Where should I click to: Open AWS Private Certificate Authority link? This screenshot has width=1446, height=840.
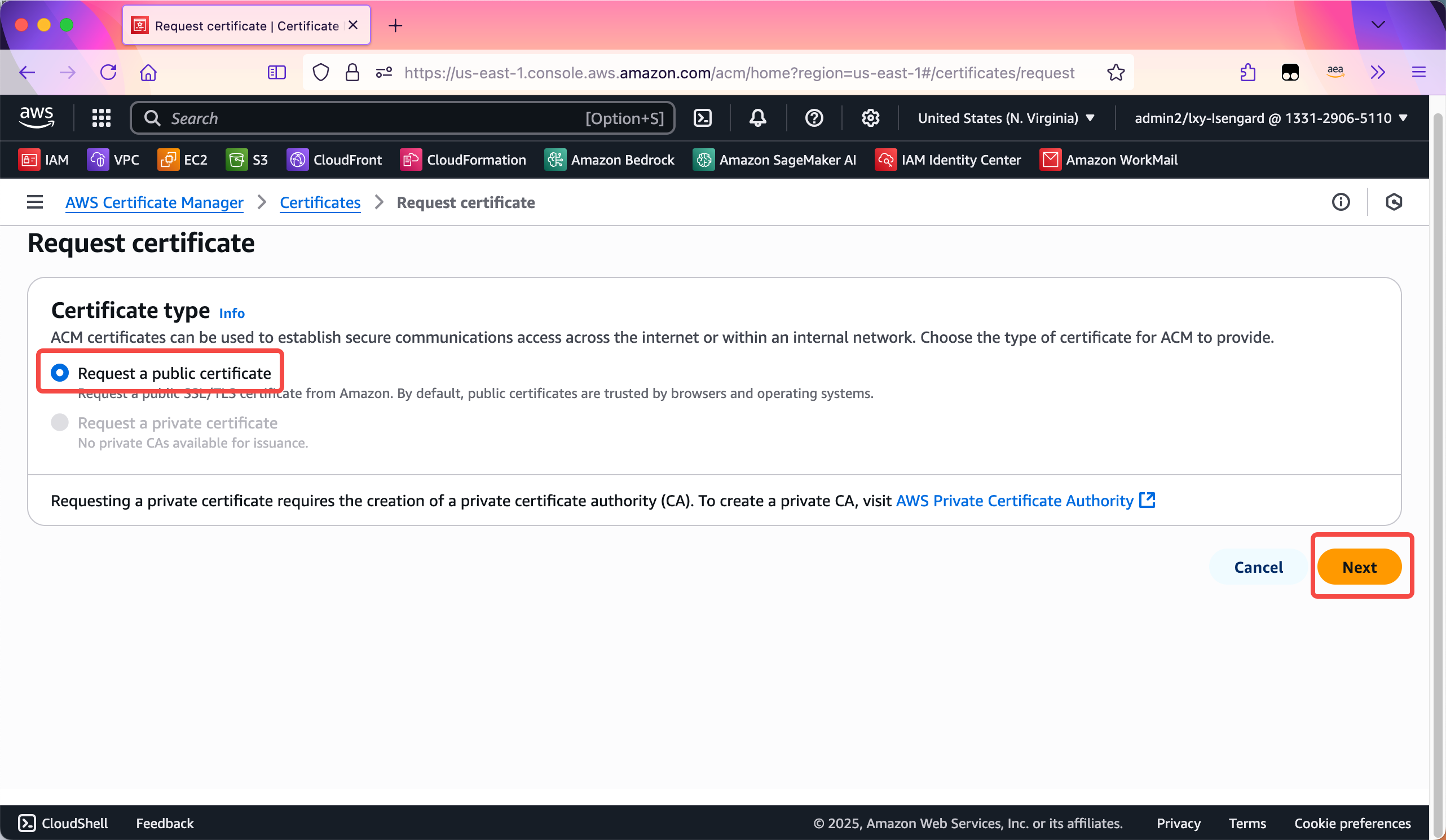click(x=1025, y=500)
